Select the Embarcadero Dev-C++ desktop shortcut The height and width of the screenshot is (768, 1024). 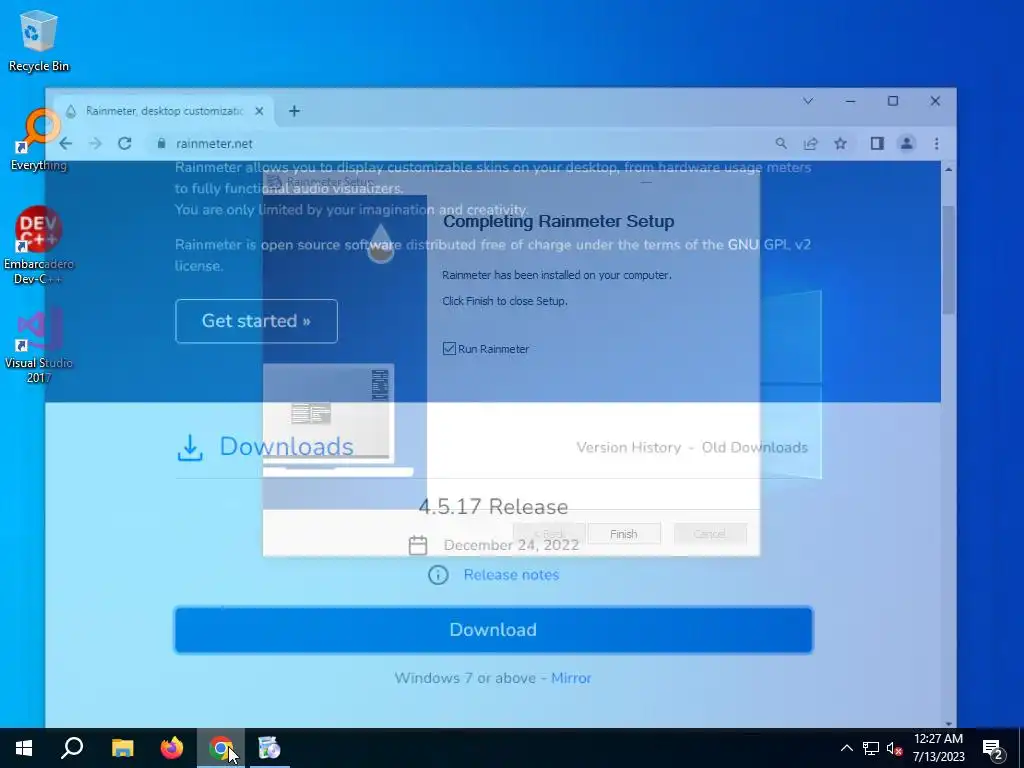coord(39,246)
